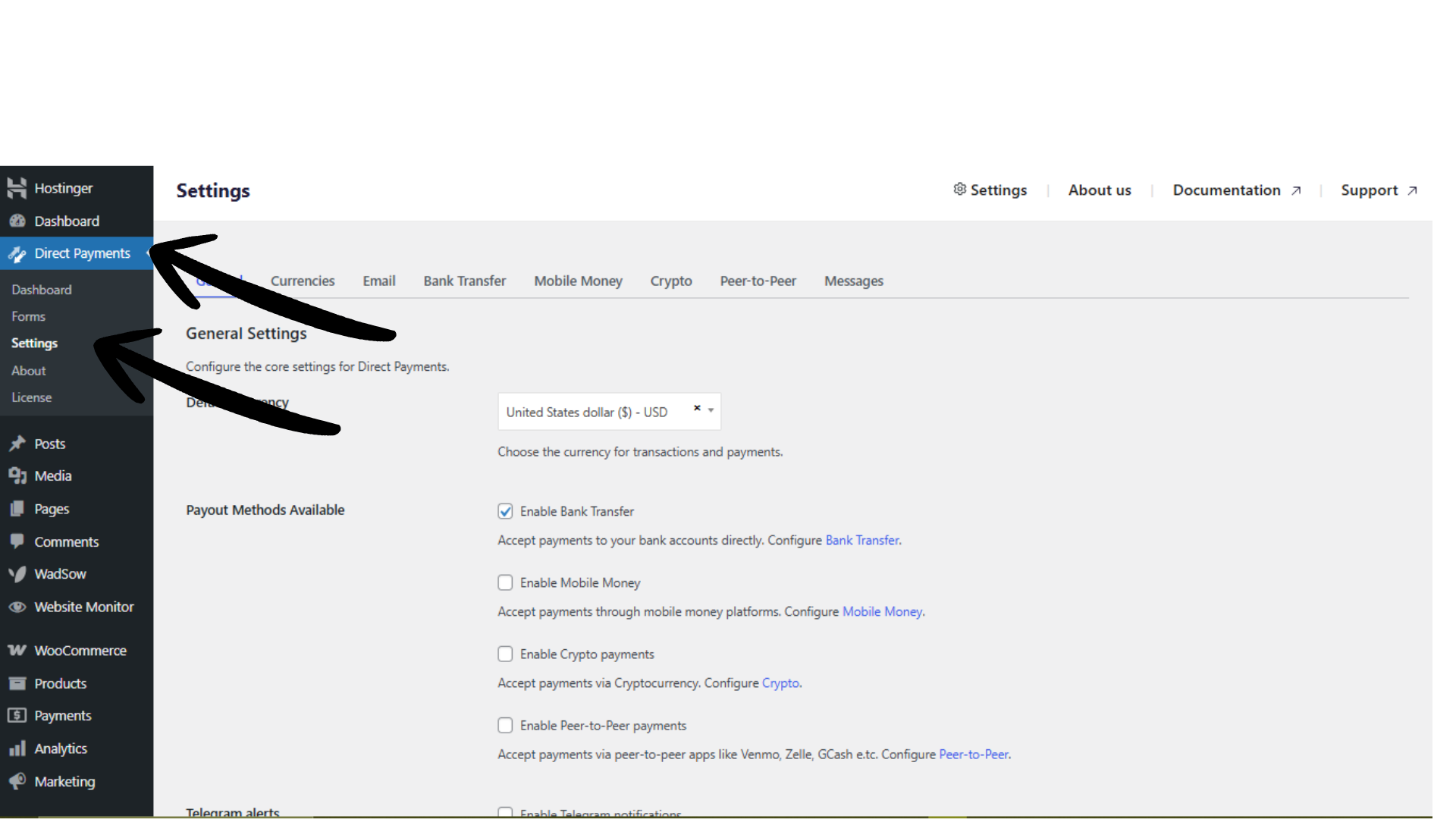1456x819 pixels.
Task: Collapse the Direct Payments submenu
Action: click(147, 253)
